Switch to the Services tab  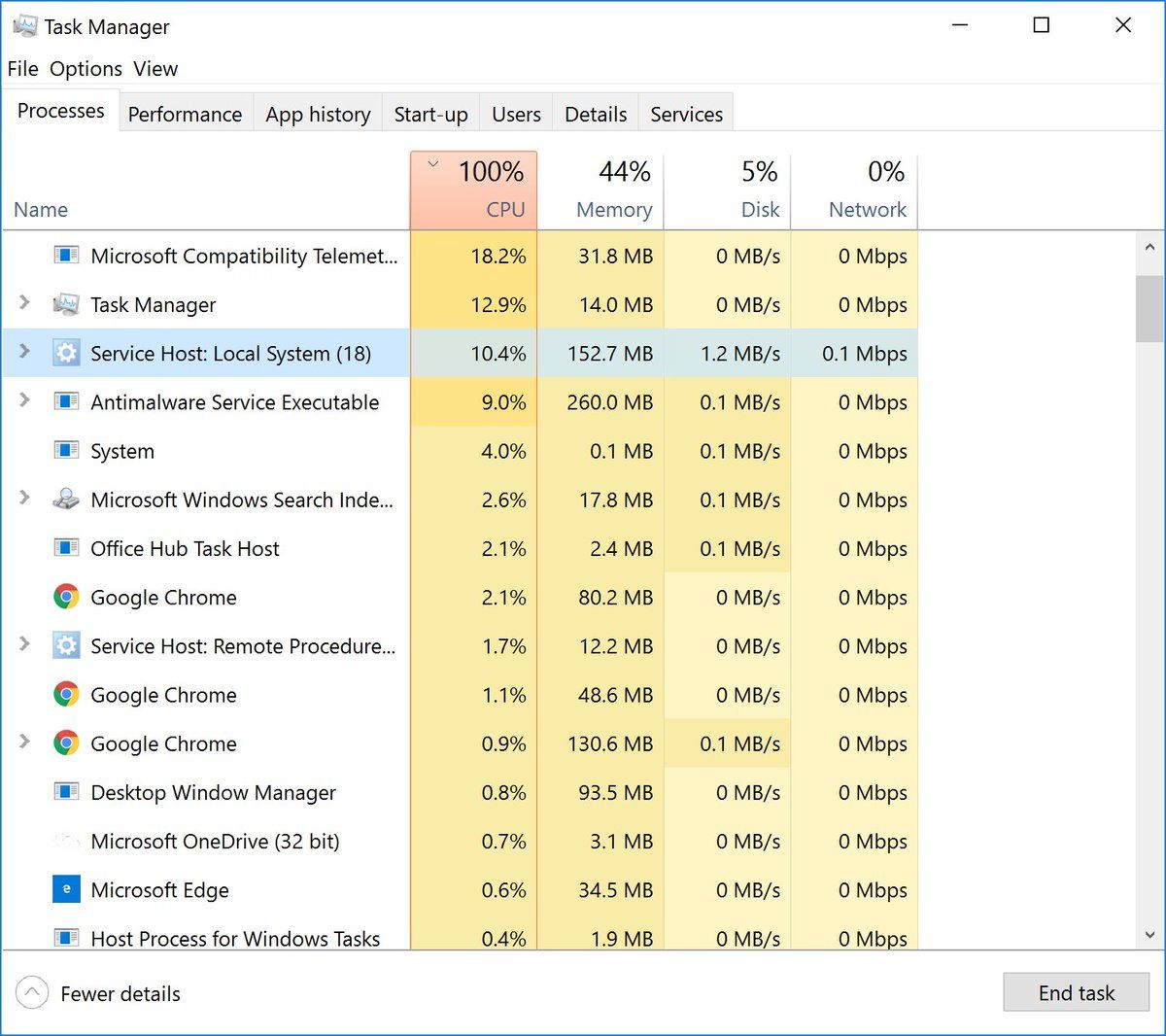(686, 114)
